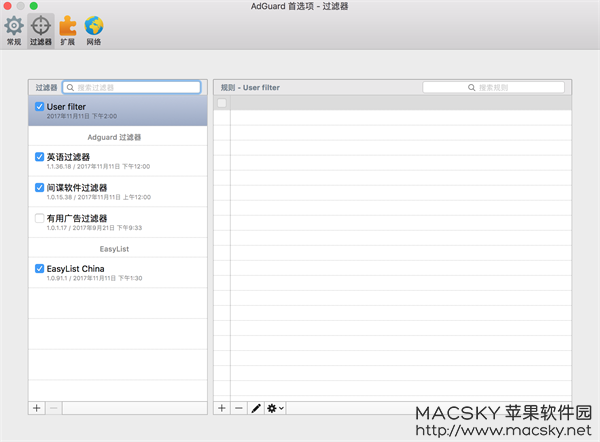Viewport: 600px width, 442px height.
Task: Open the 扩展 extensions puzzle icon
Action: click(x=67, y=31)
